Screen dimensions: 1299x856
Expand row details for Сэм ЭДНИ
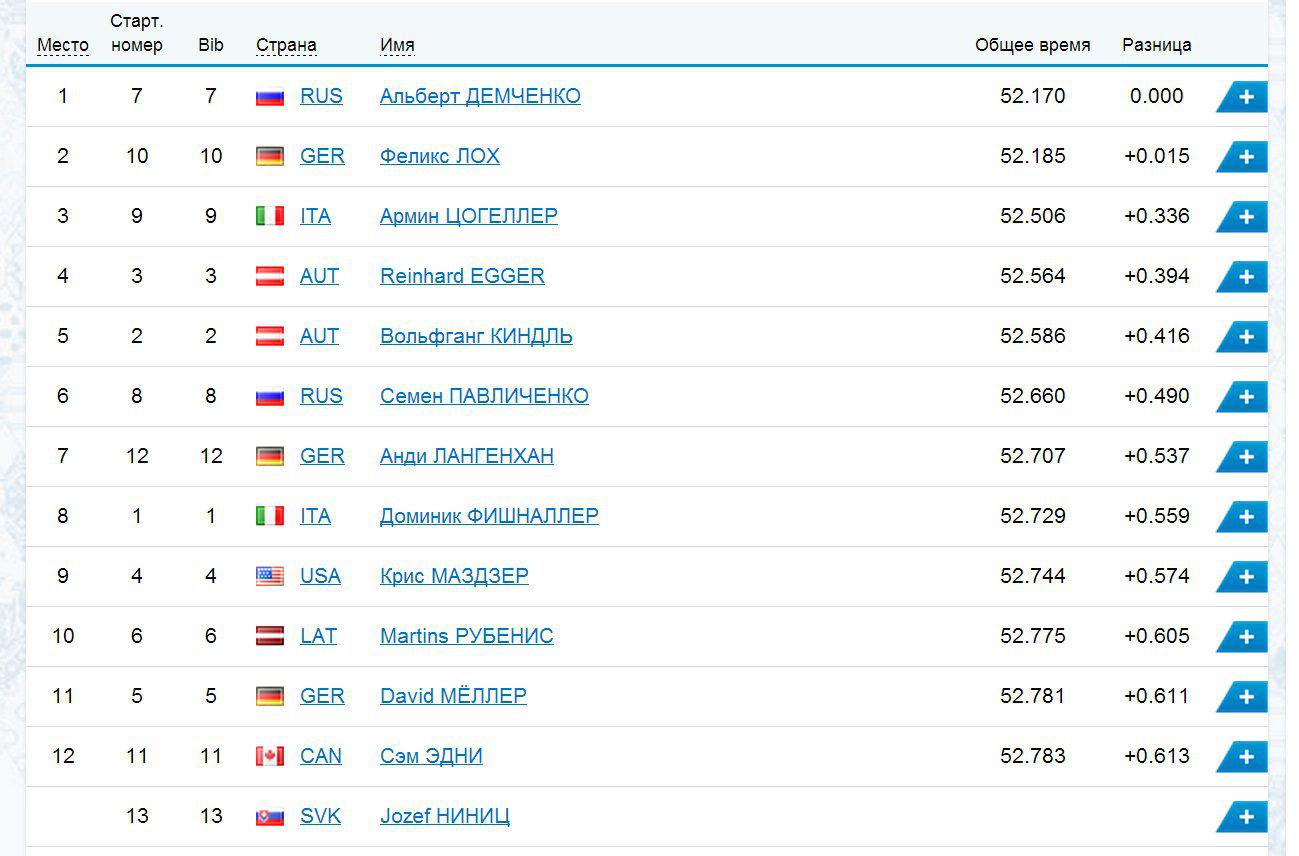tap(1246, 757)
